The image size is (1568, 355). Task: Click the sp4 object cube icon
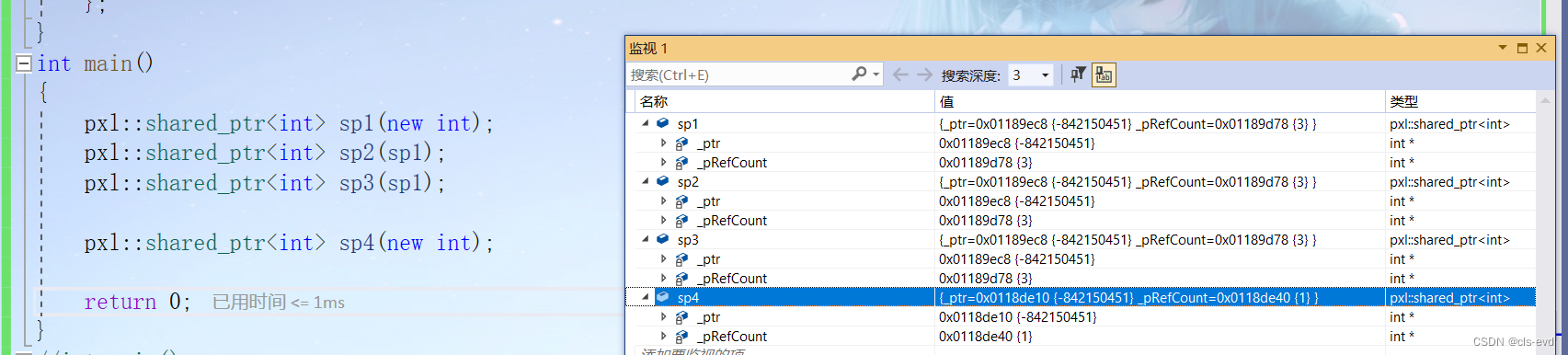point(662,297)
